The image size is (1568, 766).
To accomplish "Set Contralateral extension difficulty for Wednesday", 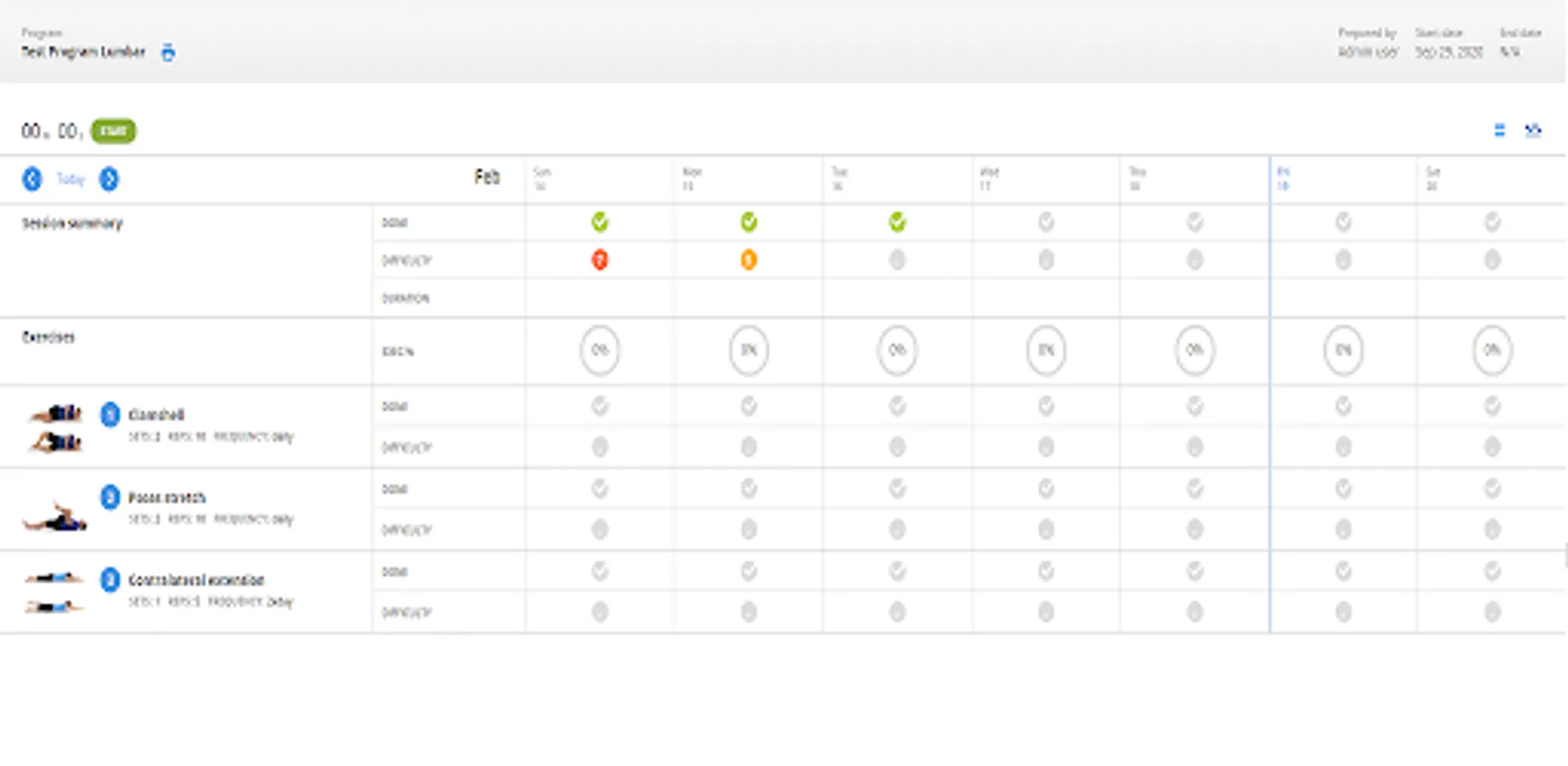I will click(x=1046, y=612).
